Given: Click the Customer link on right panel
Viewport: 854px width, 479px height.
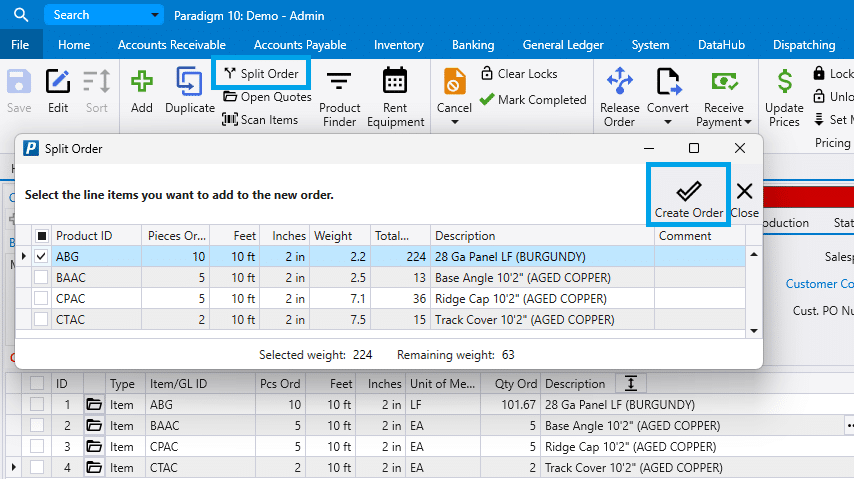Looking at the screenshot, I should 819,284.
